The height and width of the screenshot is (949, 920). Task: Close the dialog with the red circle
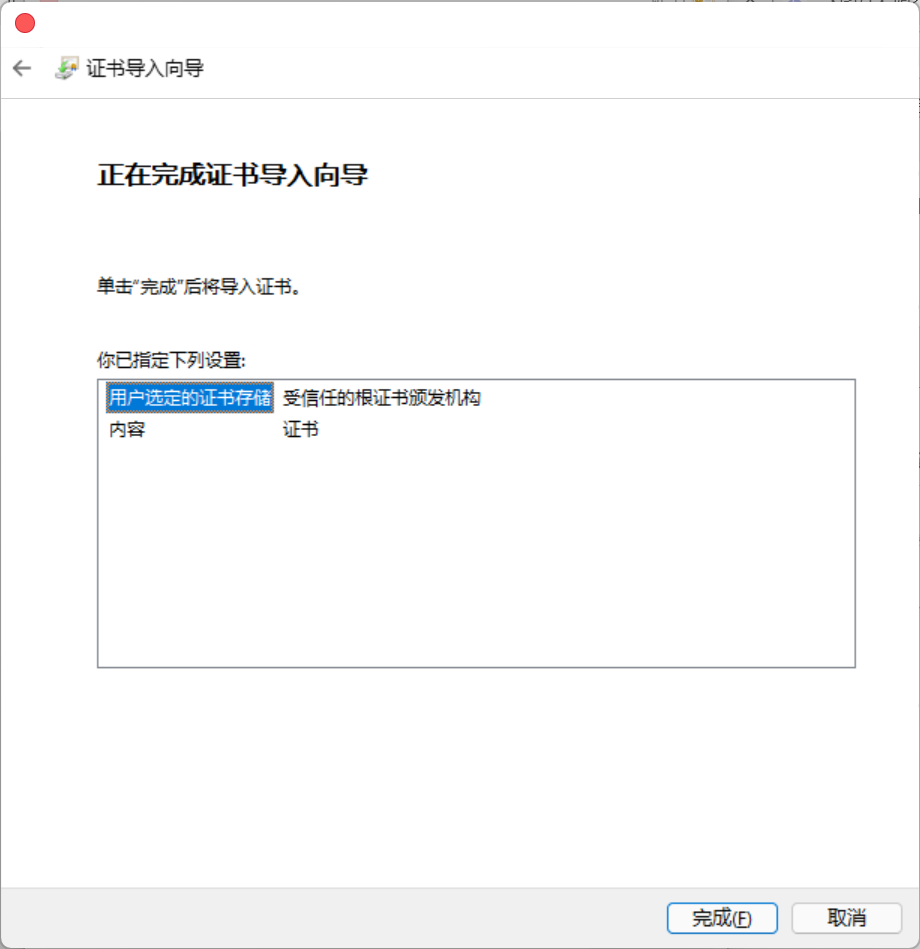click(25, 24)
